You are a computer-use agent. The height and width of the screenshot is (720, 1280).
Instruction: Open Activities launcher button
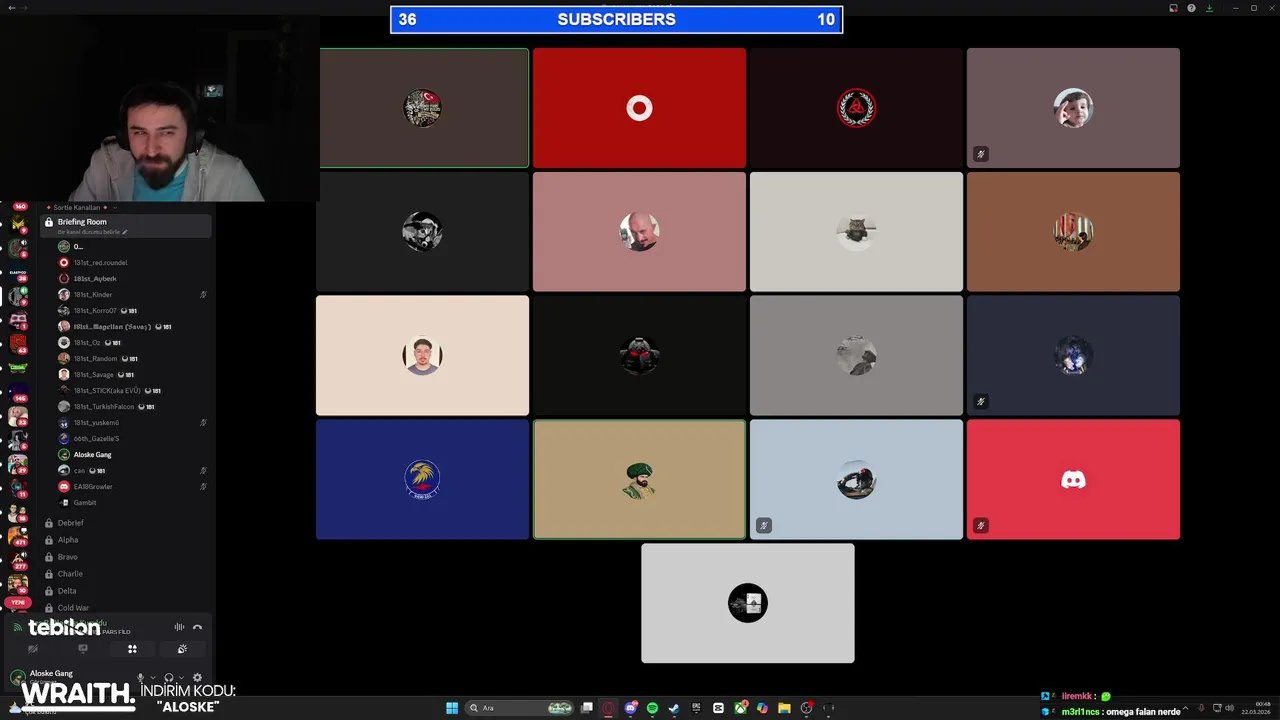[132, 649]
